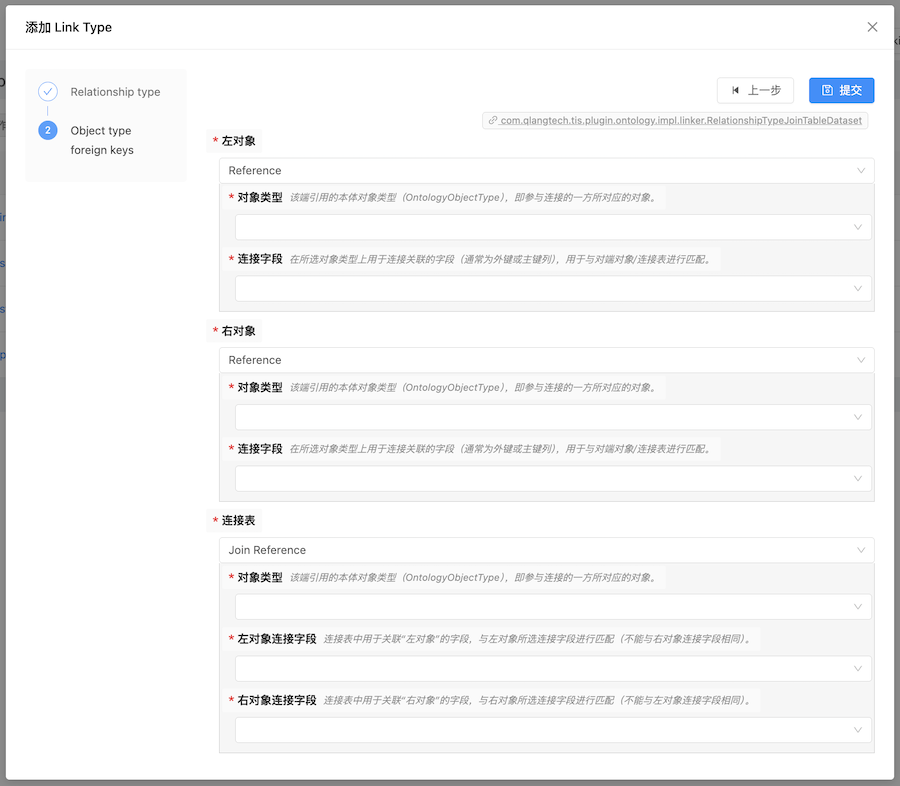The height and width of the screenshot is (786, 900).
Task: Open 左对象连接字段 dropdown
Action: (x=553, y=669)
